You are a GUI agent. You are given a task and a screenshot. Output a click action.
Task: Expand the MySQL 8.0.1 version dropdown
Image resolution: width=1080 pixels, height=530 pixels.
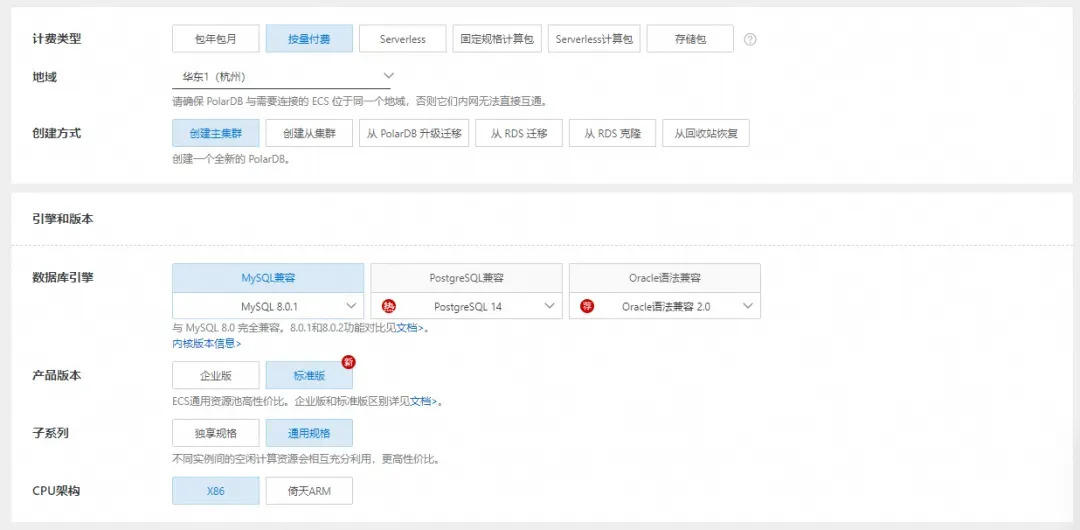(x=268, y=306)
